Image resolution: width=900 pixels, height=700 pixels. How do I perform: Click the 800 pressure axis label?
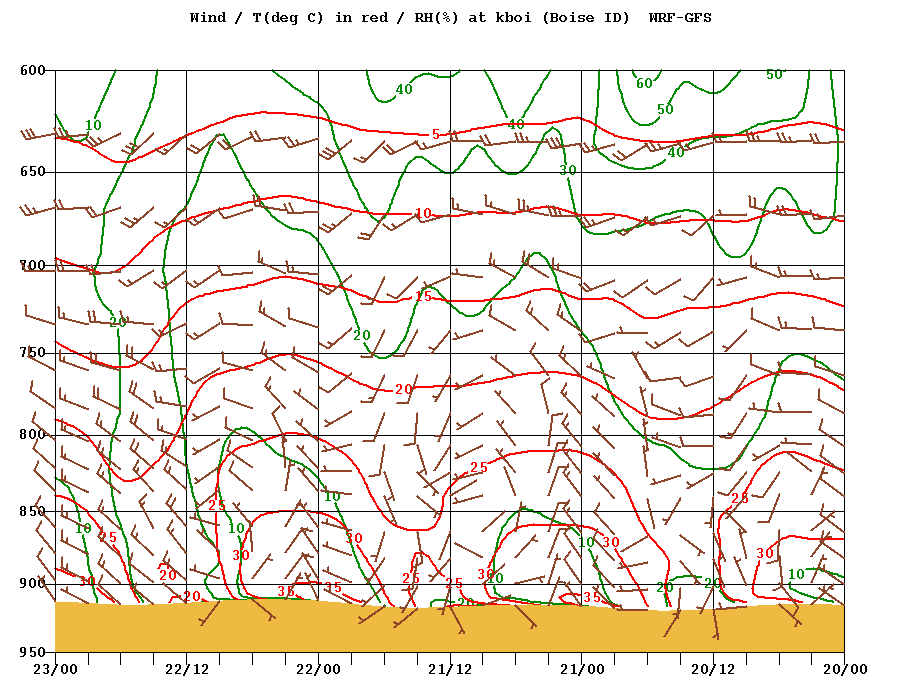[x=33, y=434]
